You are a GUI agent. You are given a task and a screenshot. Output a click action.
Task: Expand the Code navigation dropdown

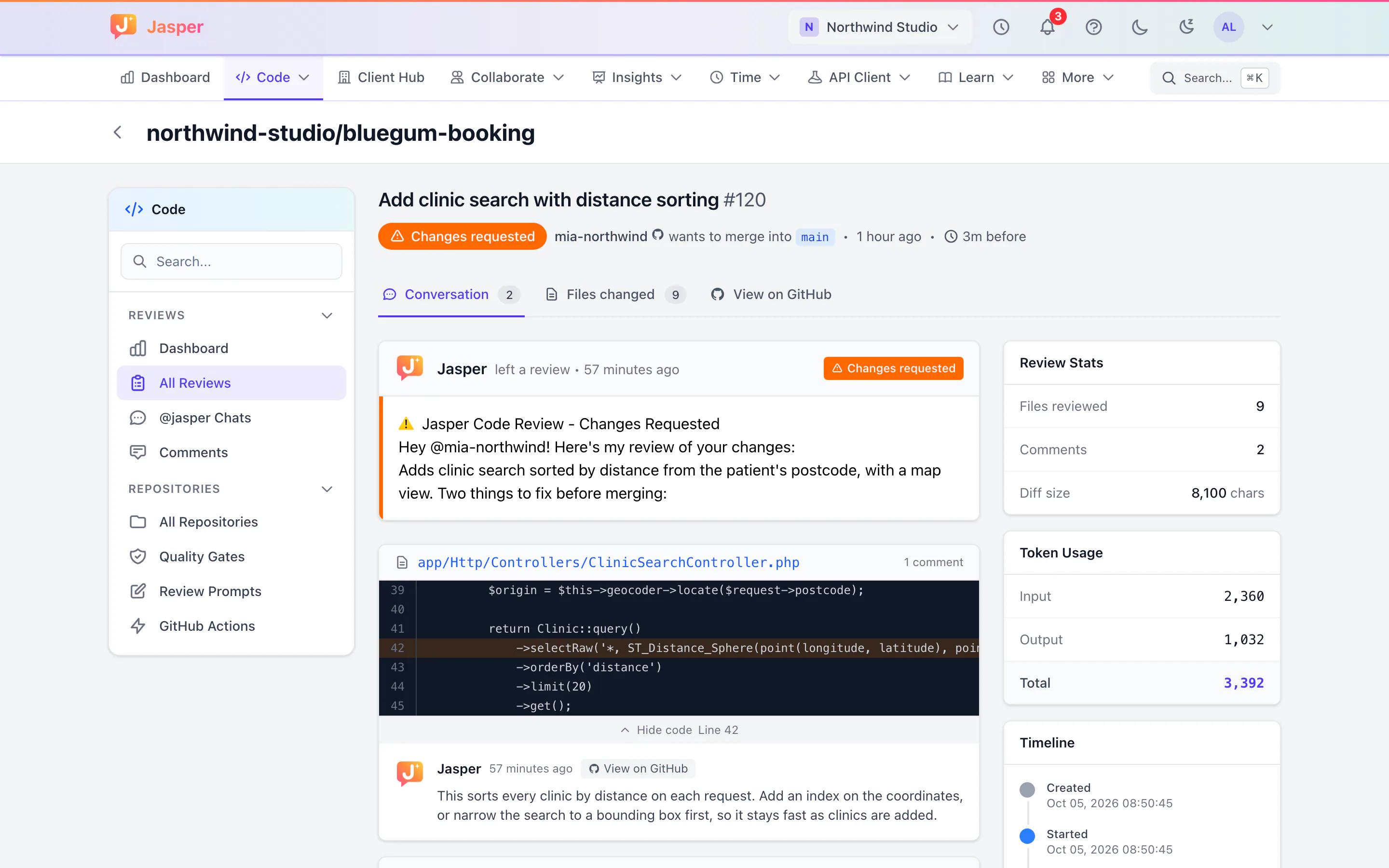(273, 78)
